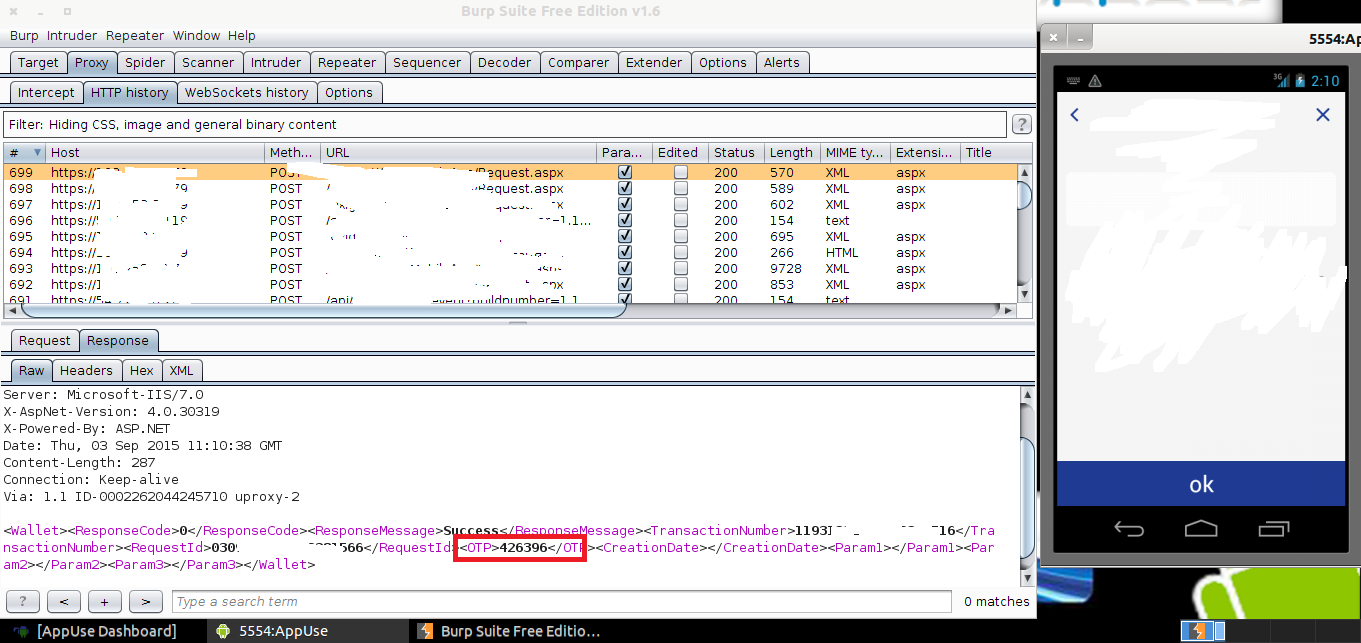
Task: Select history row number 692
Action: click(x=510, y=284)
